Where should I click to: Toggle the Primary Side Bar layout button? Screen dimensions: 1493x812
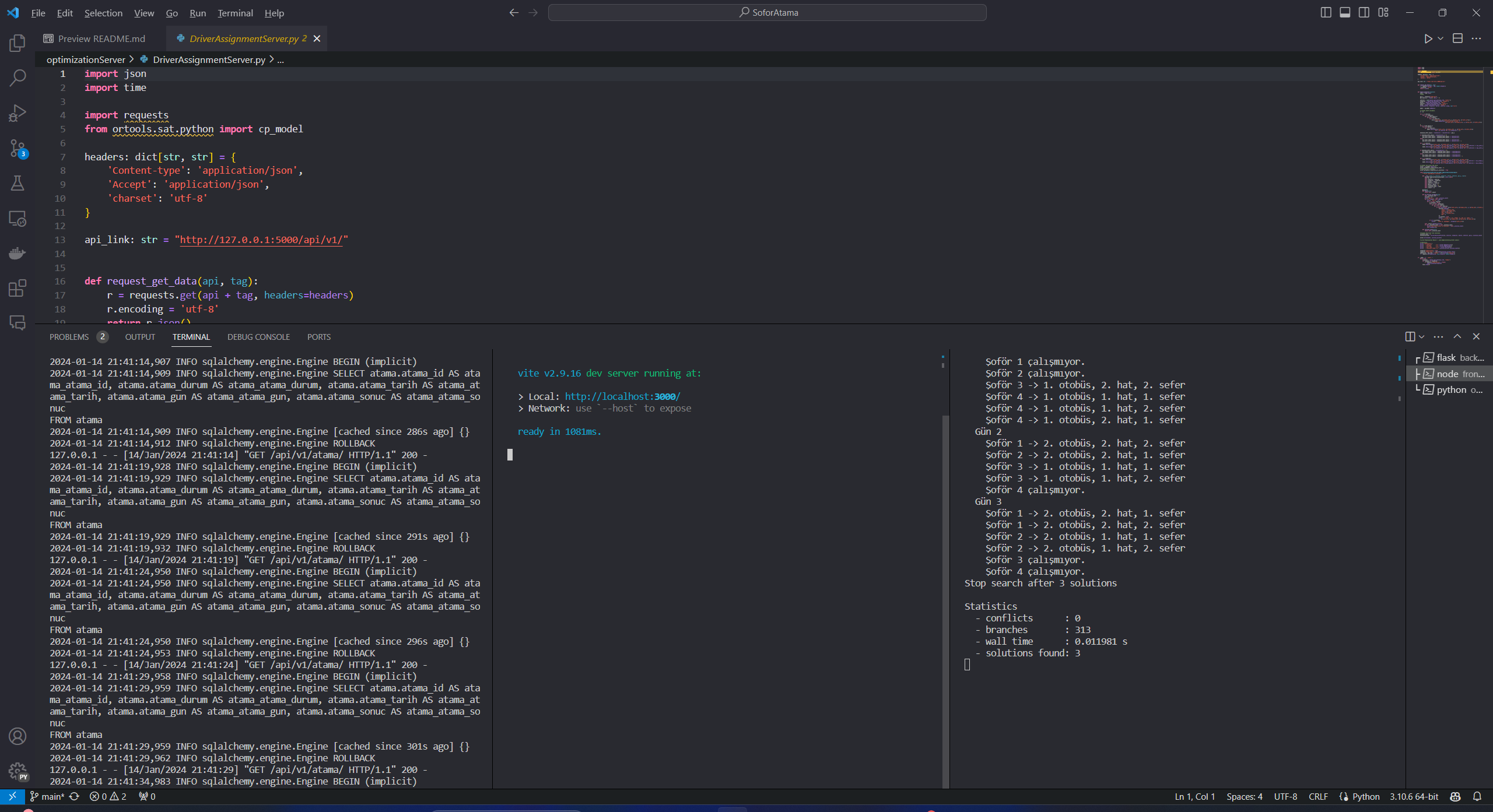click(1326, 12)
